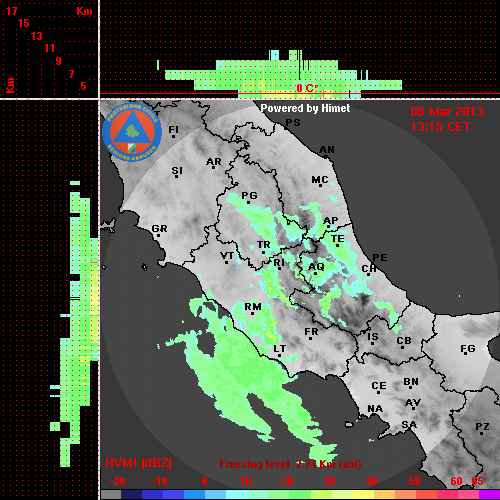Click the TE city label

338,239
